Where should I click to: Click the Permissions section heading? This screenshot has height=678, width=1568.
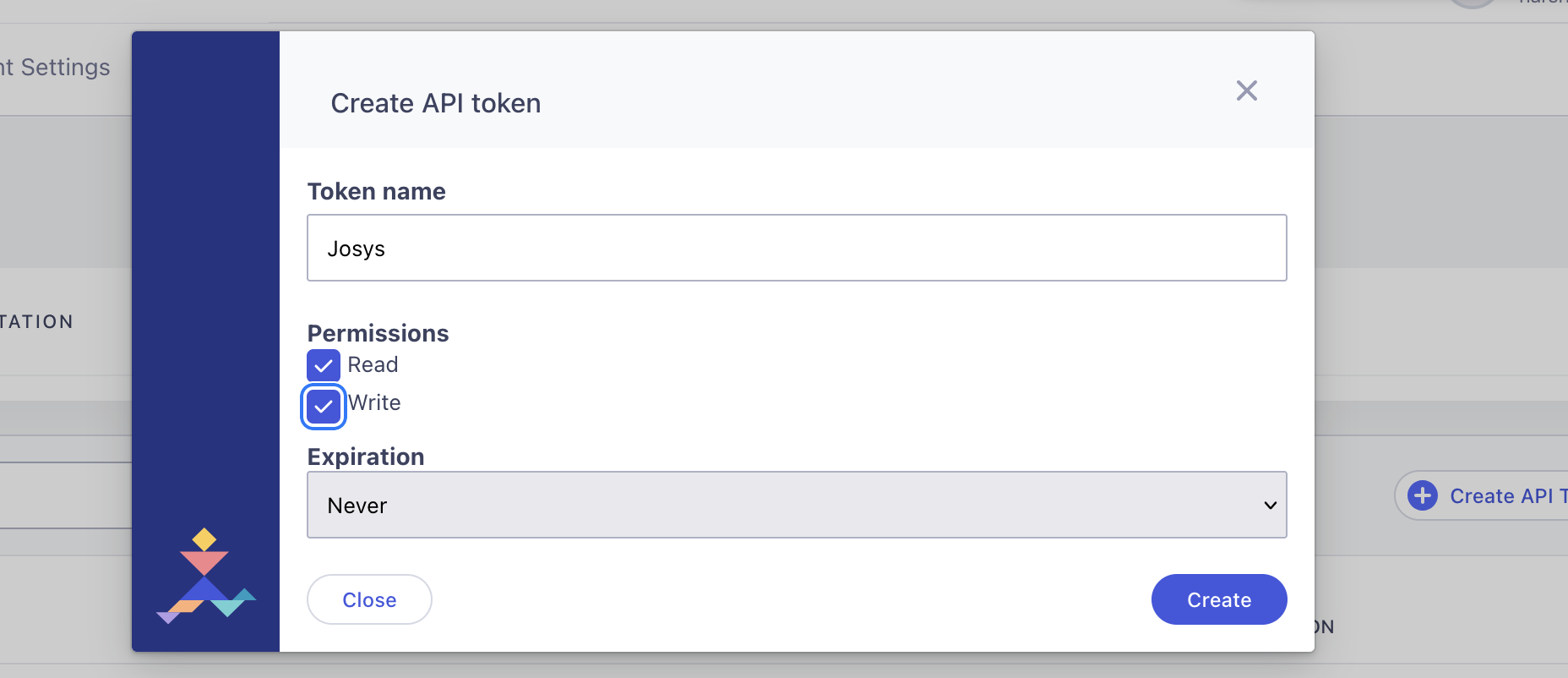tap(378, 333)
